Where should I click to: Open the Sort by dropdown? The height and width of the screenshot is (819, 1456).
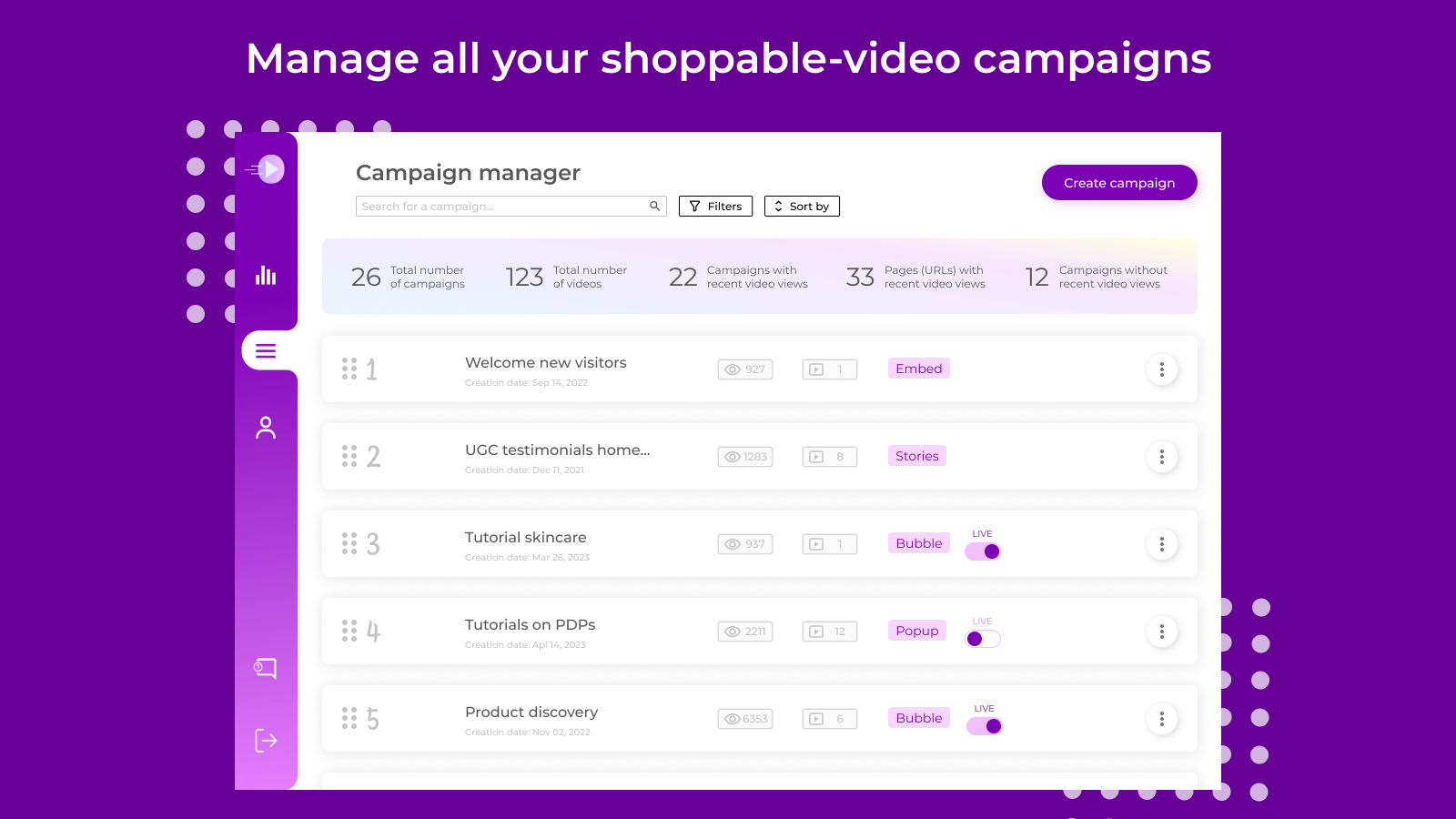802,206
